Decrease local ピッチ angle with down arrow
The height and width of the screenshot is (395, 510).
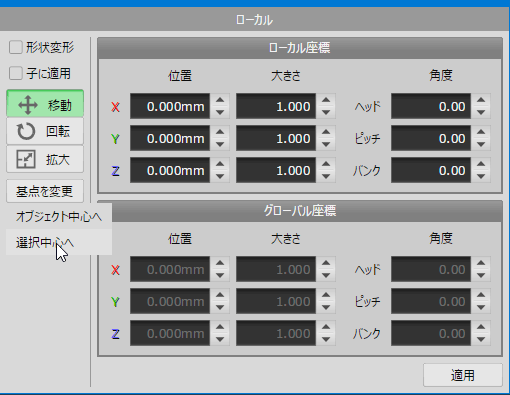click(x=481, y=144)
